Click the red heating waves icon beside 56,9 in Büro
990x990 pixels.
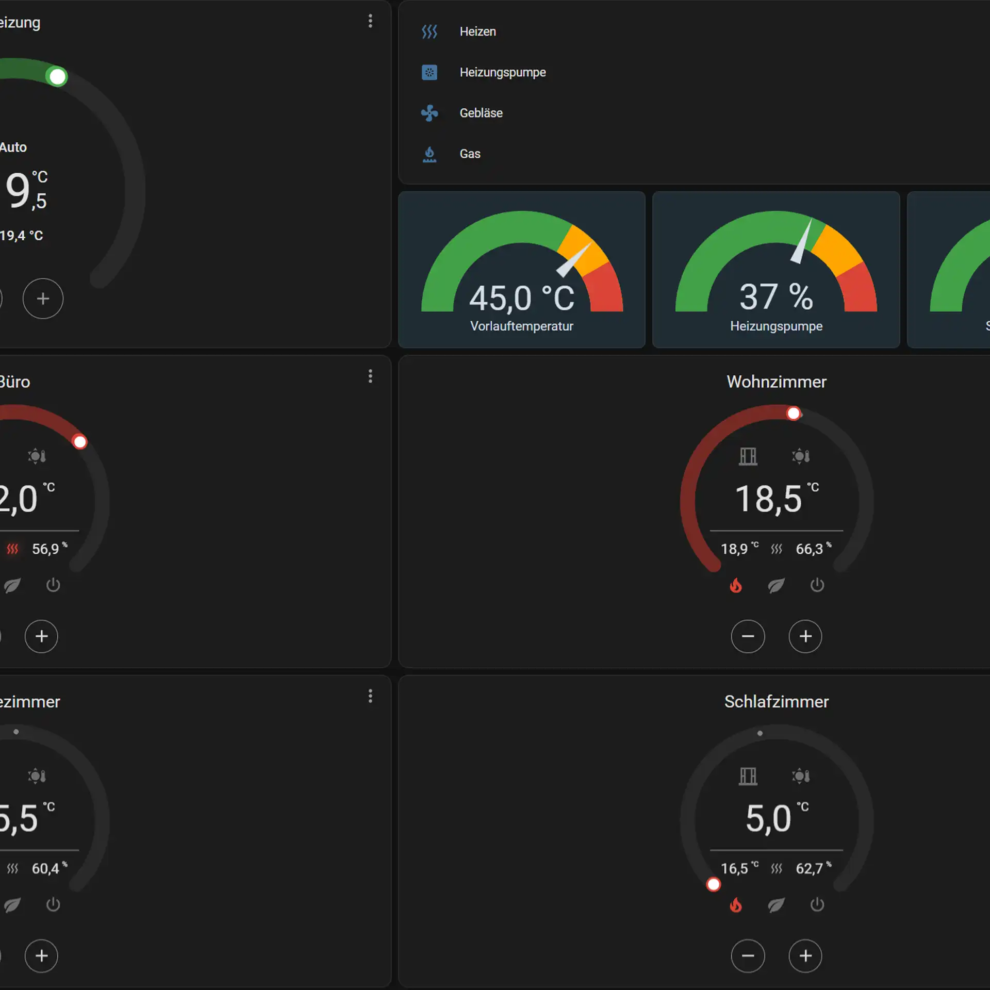tap(13, 549)
